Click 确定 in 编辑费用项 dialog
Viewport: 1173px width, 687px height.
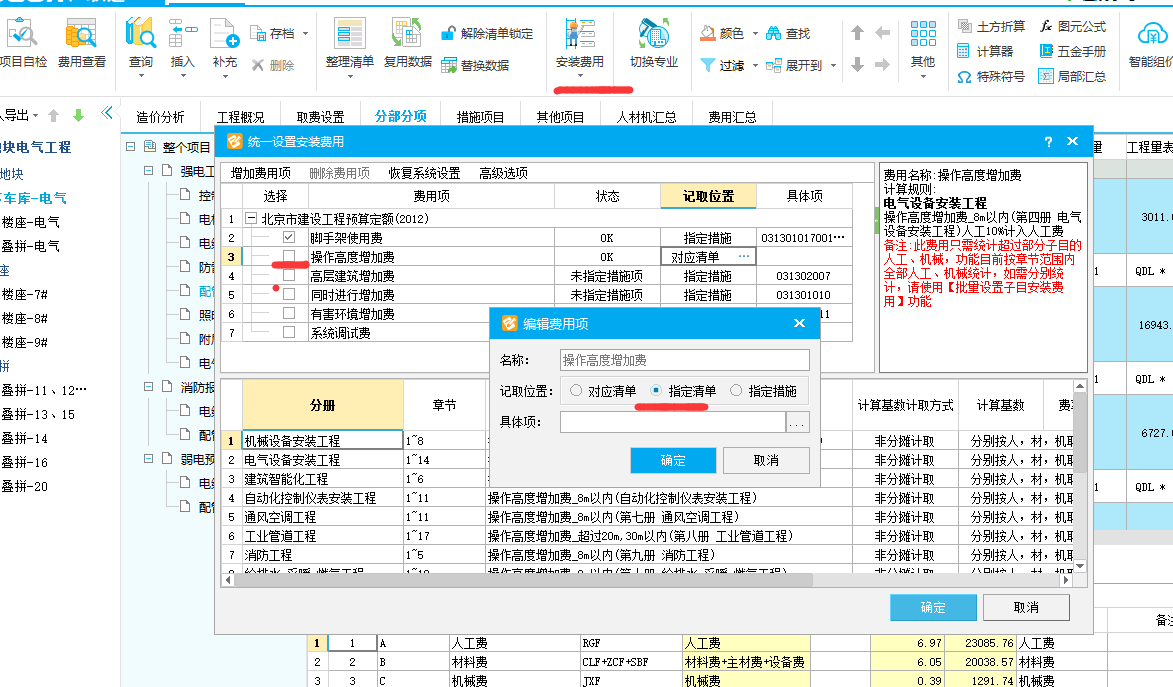[673, 460]
